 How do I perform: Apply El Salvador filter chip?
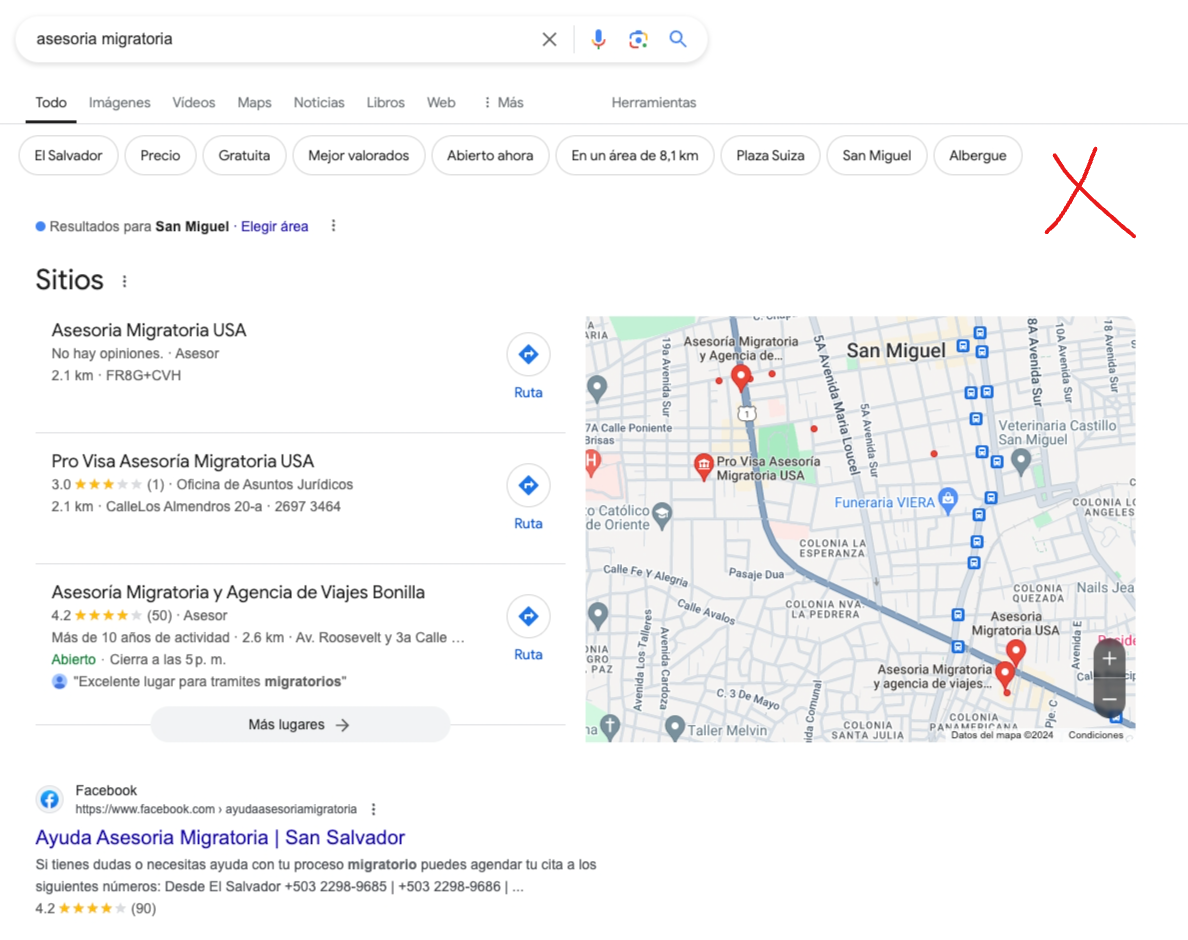pos(68,155)
